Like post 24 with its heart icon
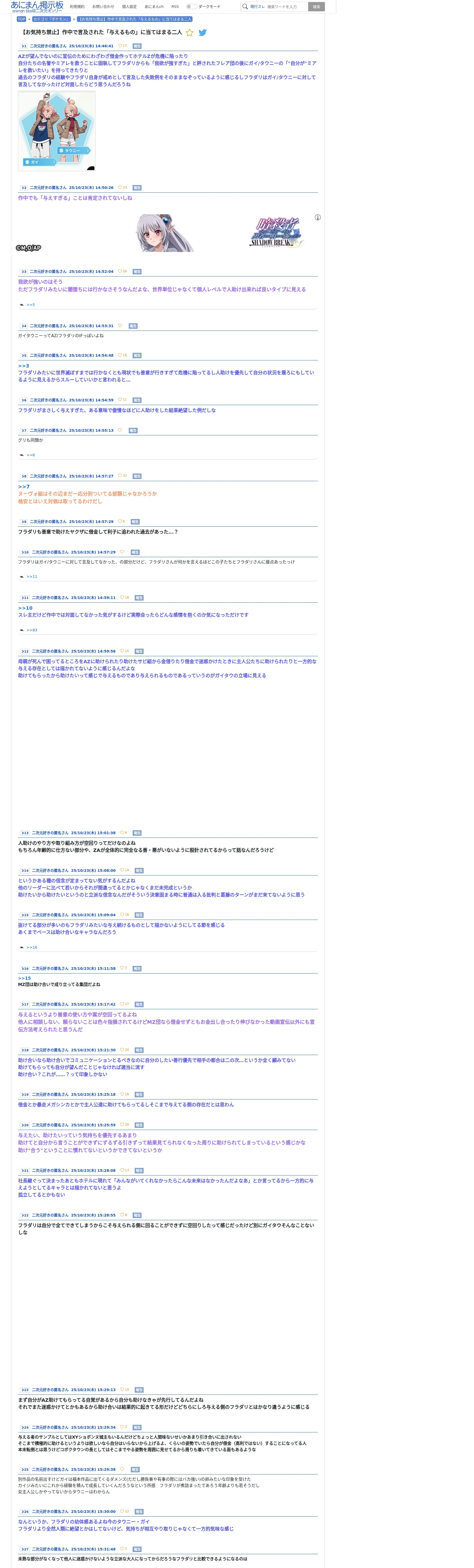 pyautogui.click(x=122, y=1427)
